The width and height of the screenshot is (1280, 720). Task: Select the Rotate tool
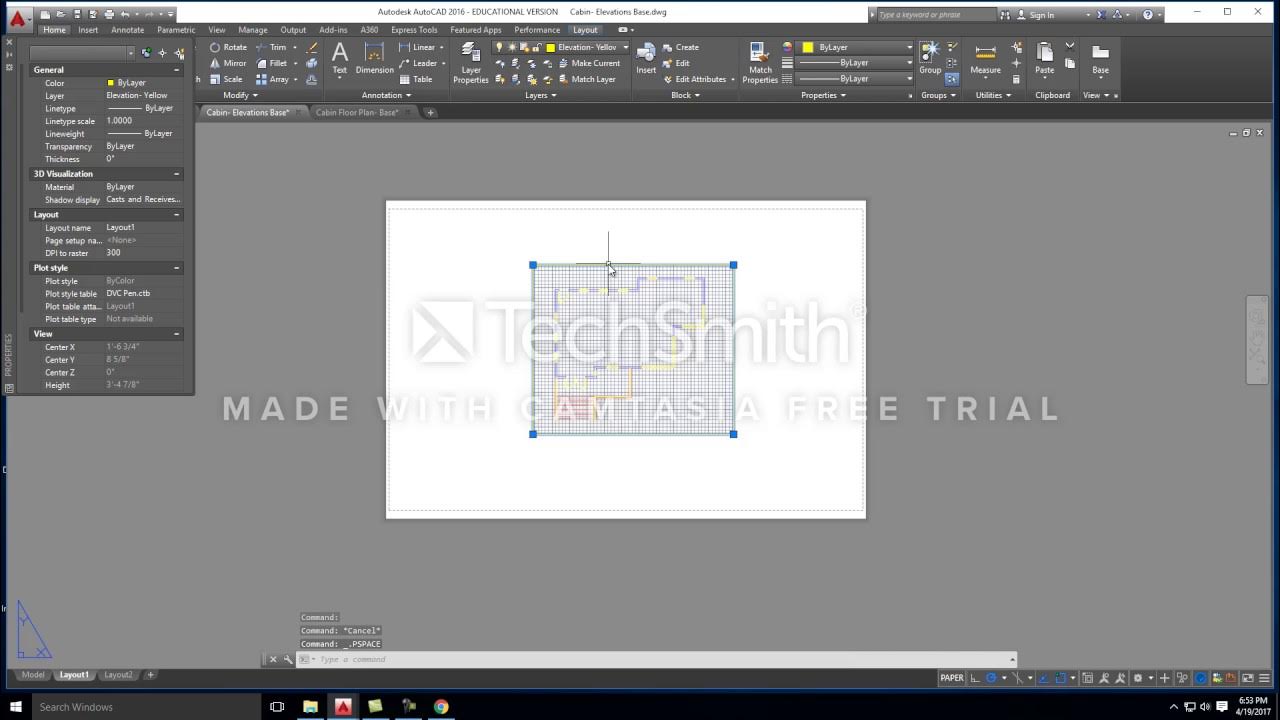tap(229, 47)
